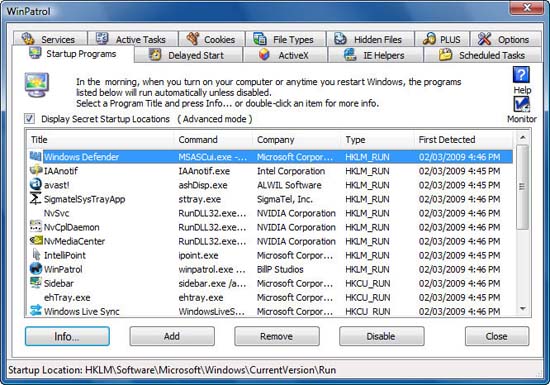Click the Startup Programs monitor icon
The height and width of the screenshot is (385, 550).
click(x=35, y=53)
